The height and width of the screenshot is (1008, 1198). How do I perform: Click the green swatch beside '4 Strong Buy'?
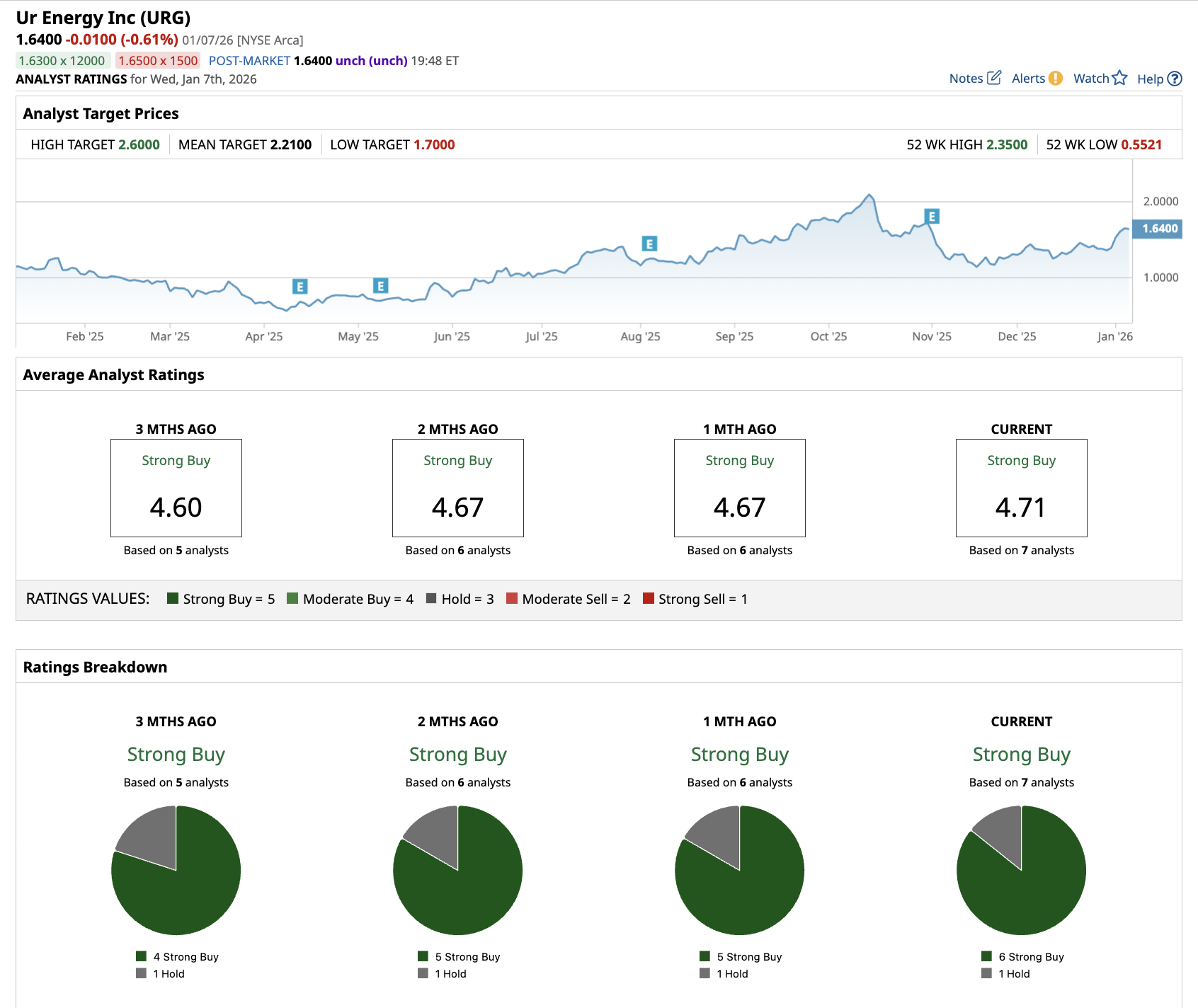point(142,956)
